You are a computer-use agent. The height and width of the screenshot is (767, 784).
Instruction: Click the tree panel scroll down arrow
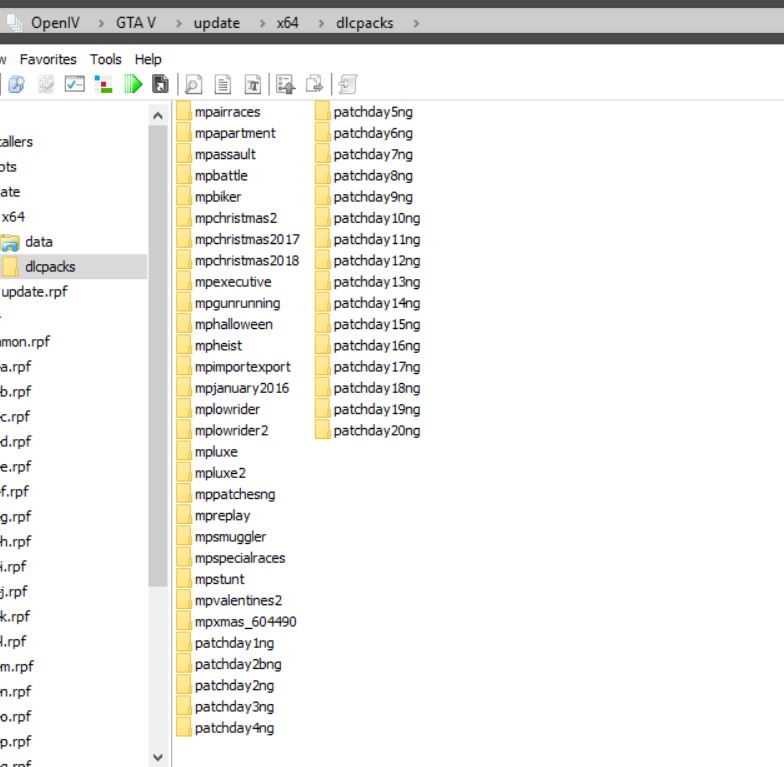coord(158,757)
